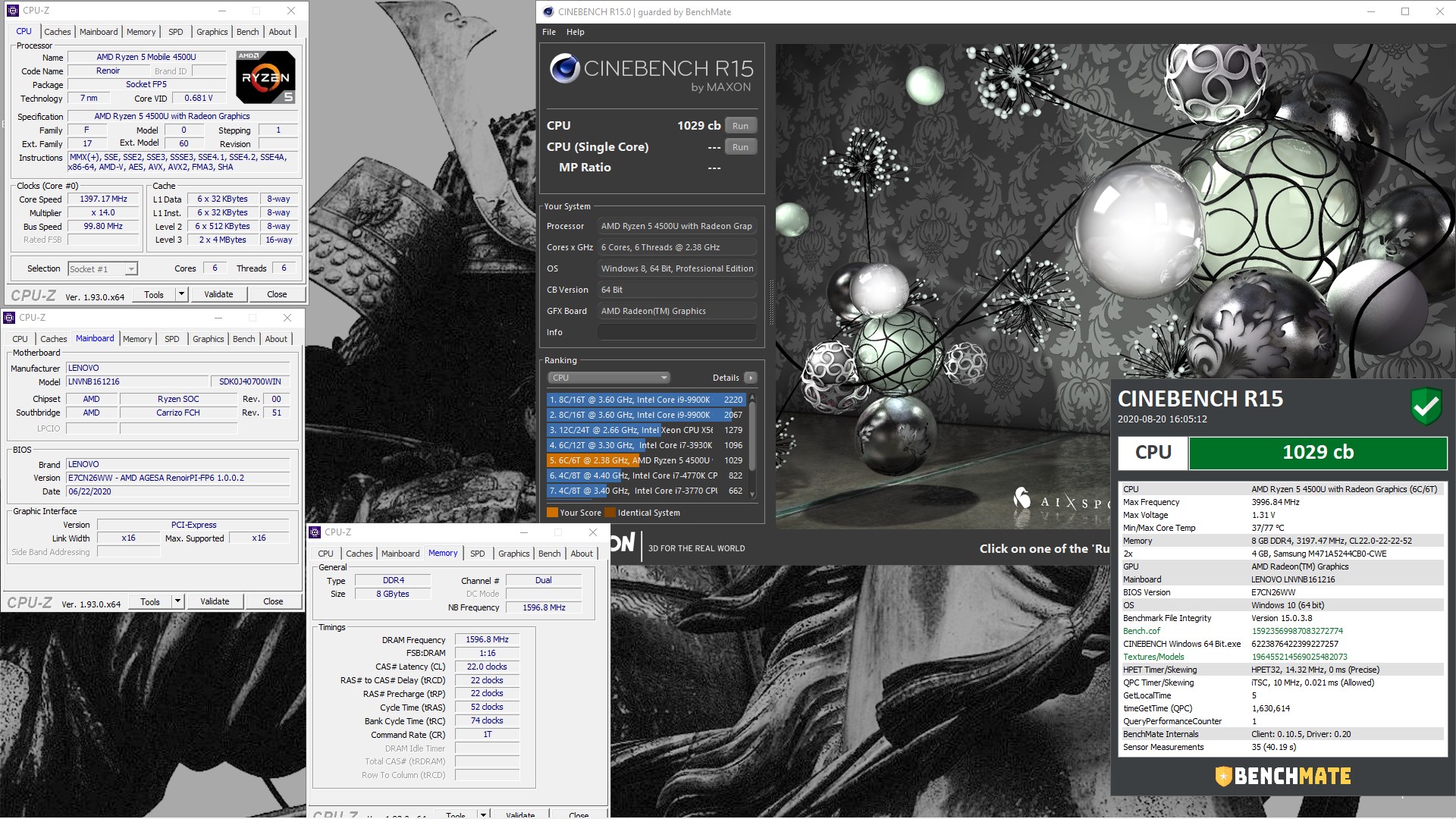Screen dimensions: 1456x819
Task: Switch to Graphics tab in top CPU-Z window
Action: (x=212, y=32)
